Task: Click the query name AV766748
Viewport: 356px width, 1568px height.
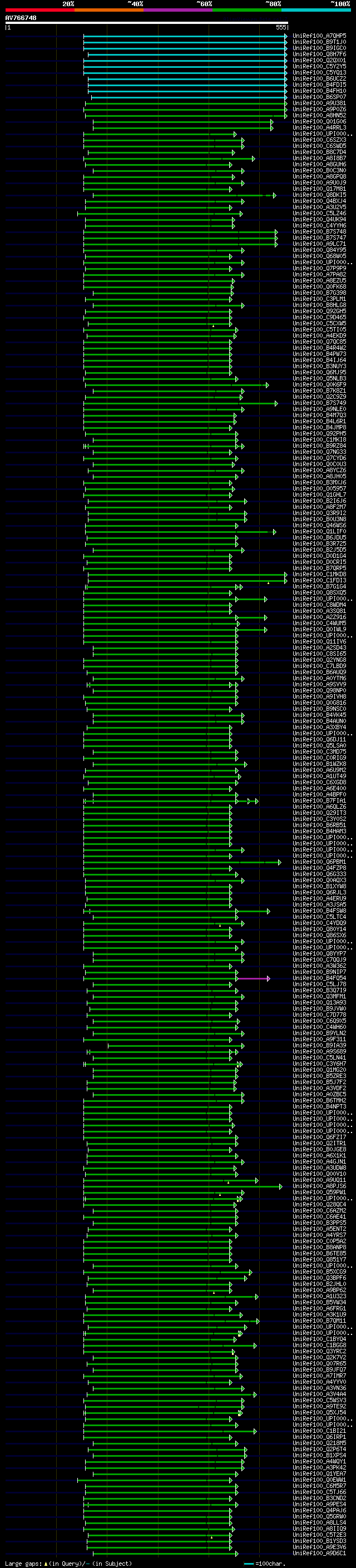Action: [21, 18]
